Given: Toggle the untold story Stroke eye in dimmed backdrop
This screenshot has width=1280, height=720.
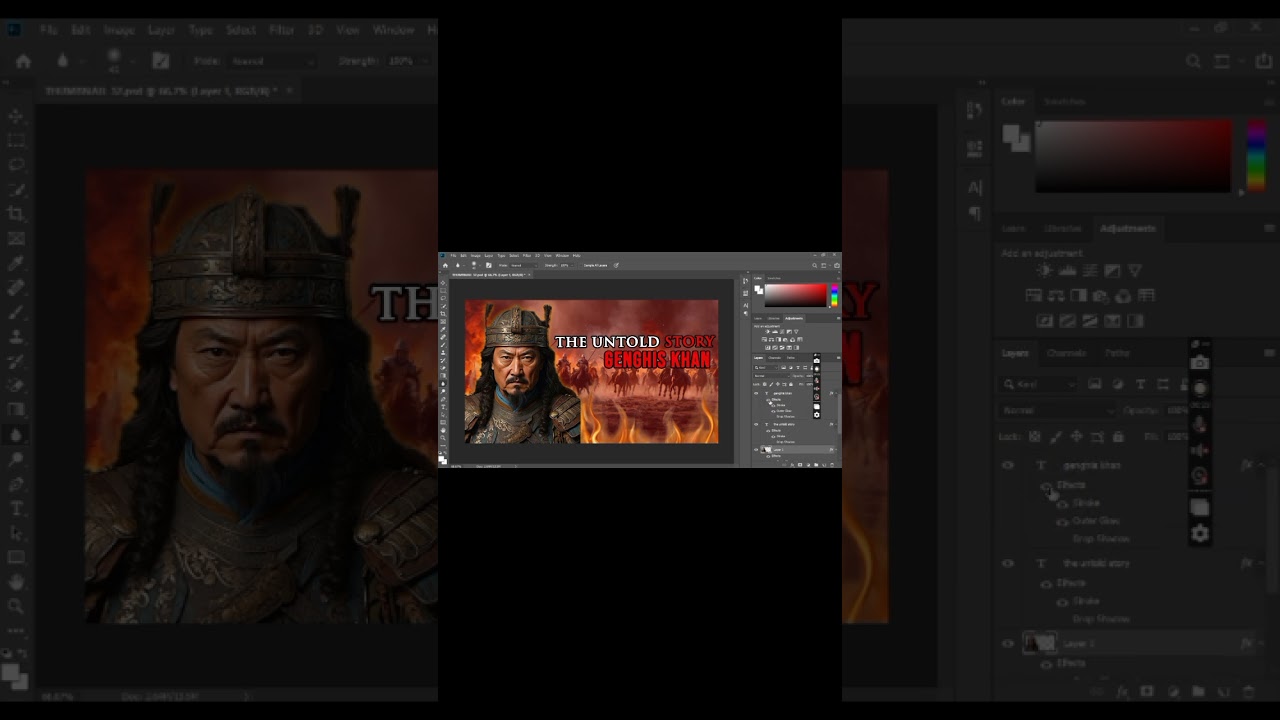Looking at the screenshot, I should click(x=1062, y=601).
